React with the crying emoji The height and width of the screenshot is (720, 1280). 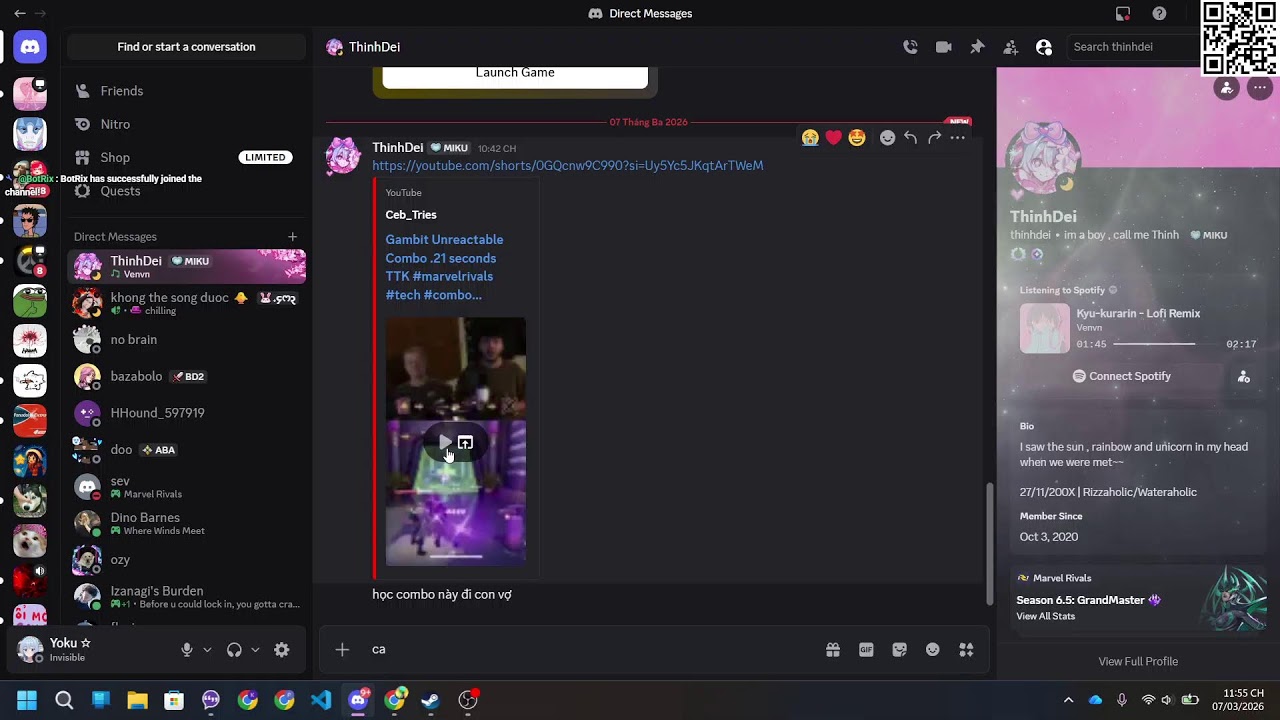810,138
